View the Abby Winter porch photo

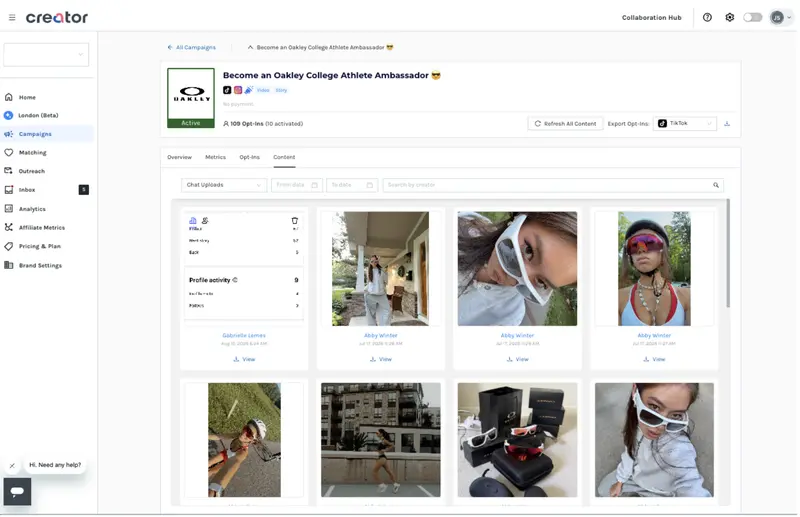click(x=381, y=359)
